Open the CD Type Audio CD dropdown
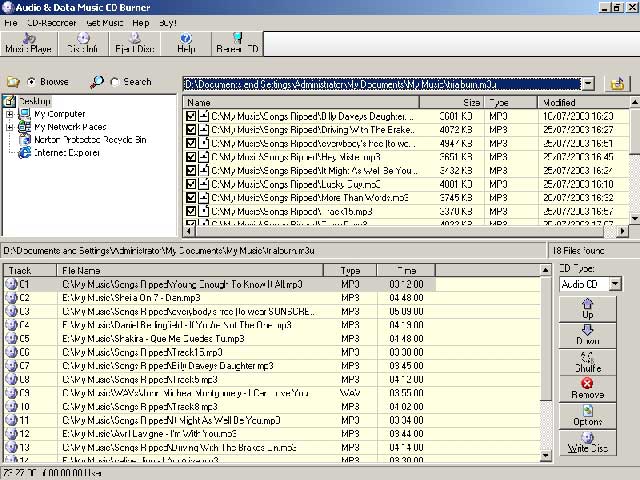The image size is (640, 480). [615, 284]
